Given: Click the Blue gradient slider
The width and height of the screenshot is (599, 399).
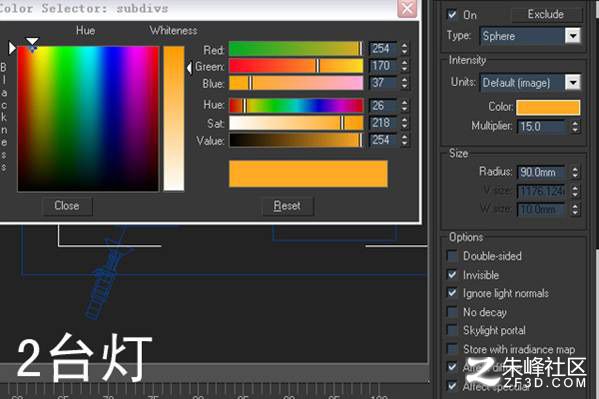Looking at the screenshot, I should (296, 83).
